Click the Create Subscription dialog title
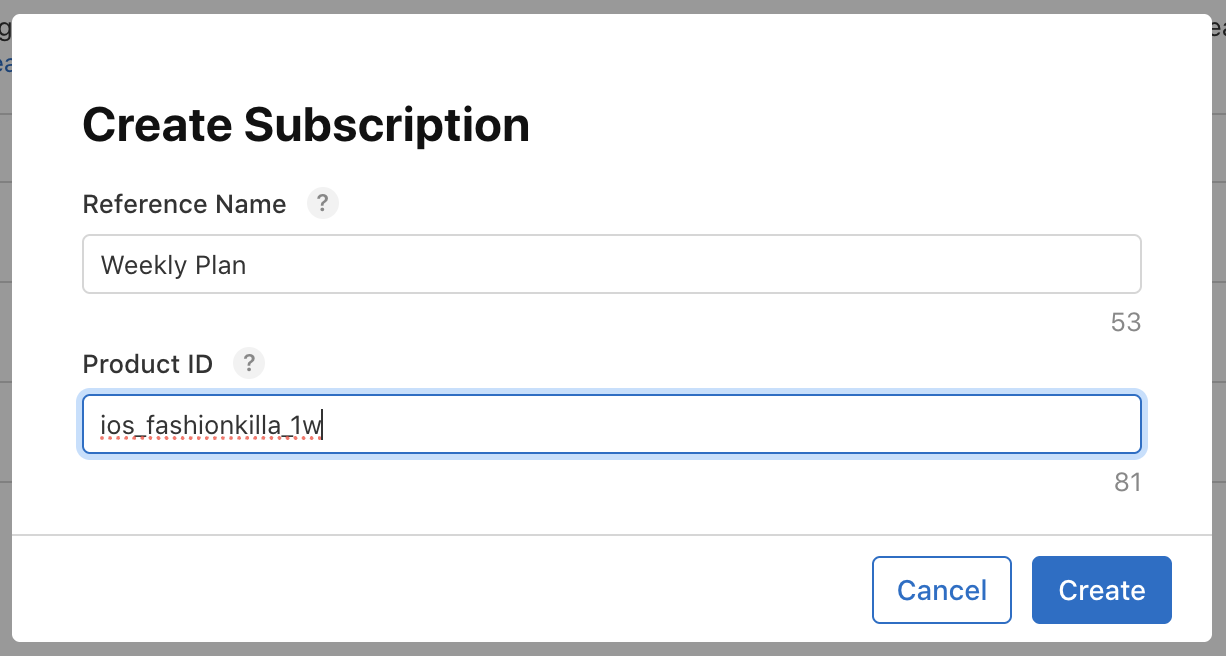Viewport: 1226px width, 656px height. [x=306, y=124]
